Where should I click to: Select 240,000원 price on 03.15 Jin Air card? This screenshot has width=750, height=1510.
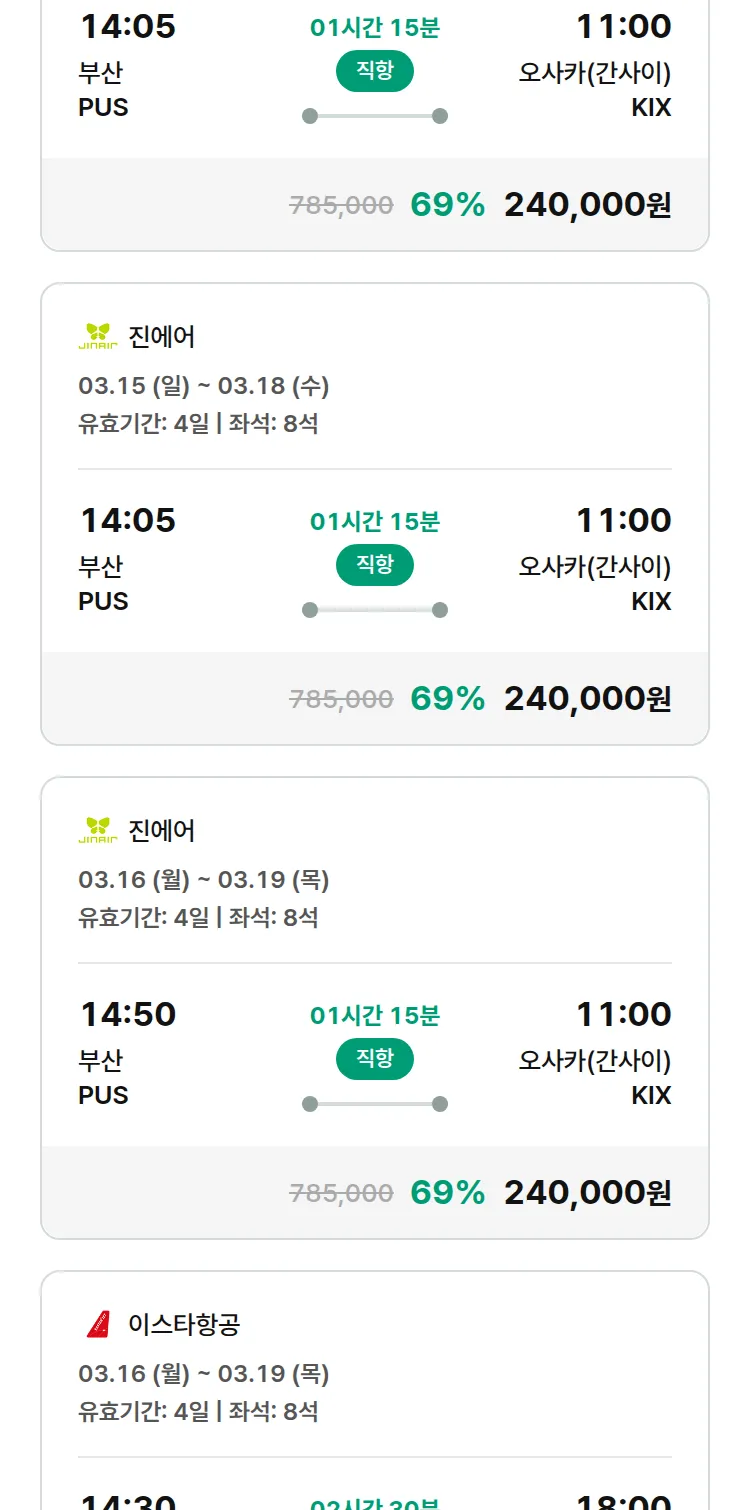(x=587, y=699)
